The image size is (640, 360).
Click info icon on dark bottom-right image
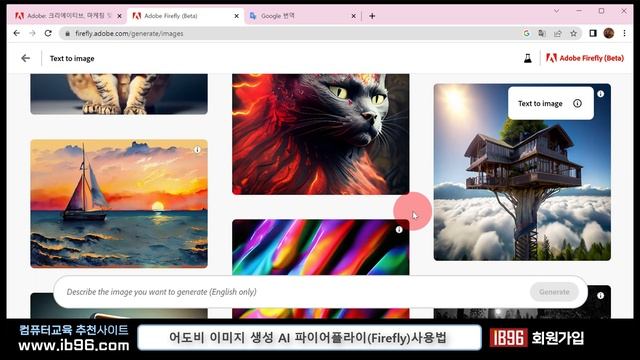click(600, 296)
